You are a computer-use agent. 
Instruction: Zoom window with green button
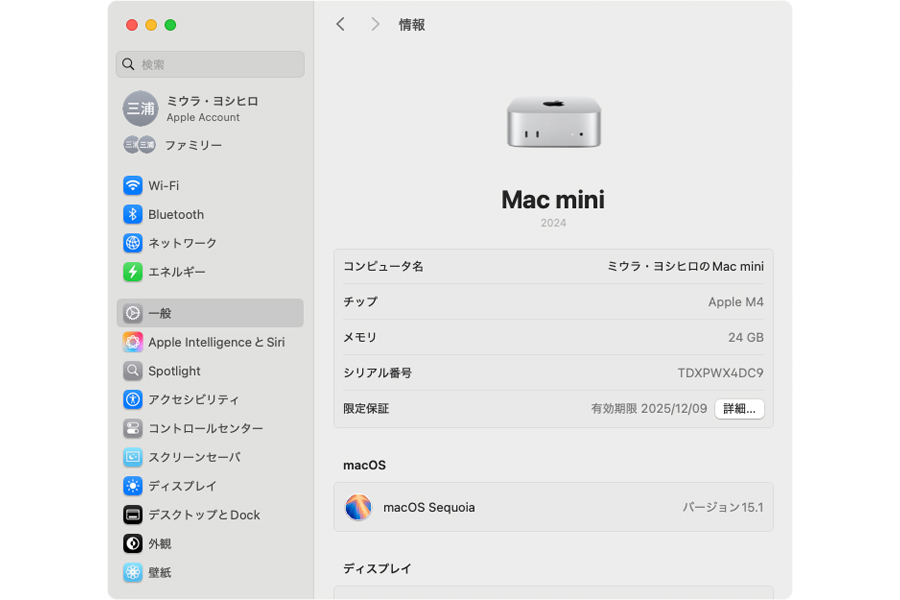point(170,25)
